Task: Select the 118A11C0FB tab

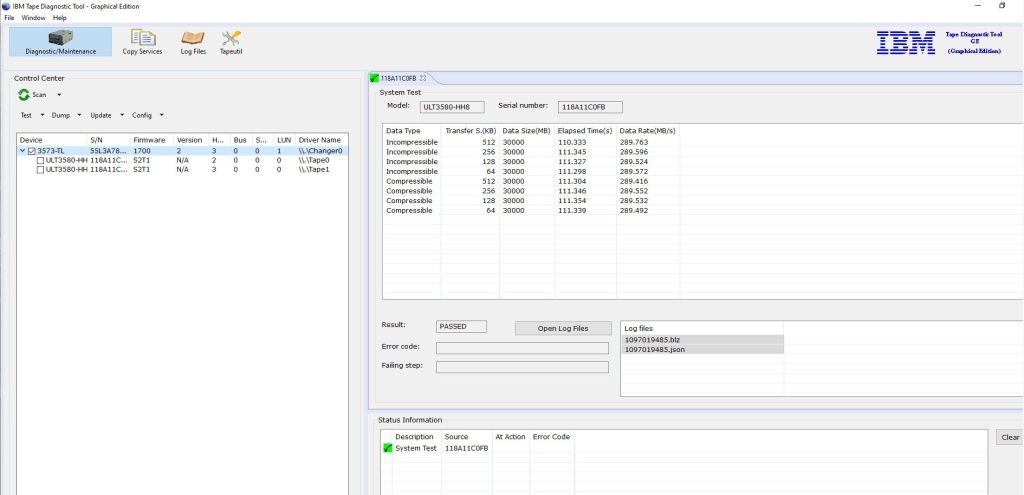Action: click(398, 78)
